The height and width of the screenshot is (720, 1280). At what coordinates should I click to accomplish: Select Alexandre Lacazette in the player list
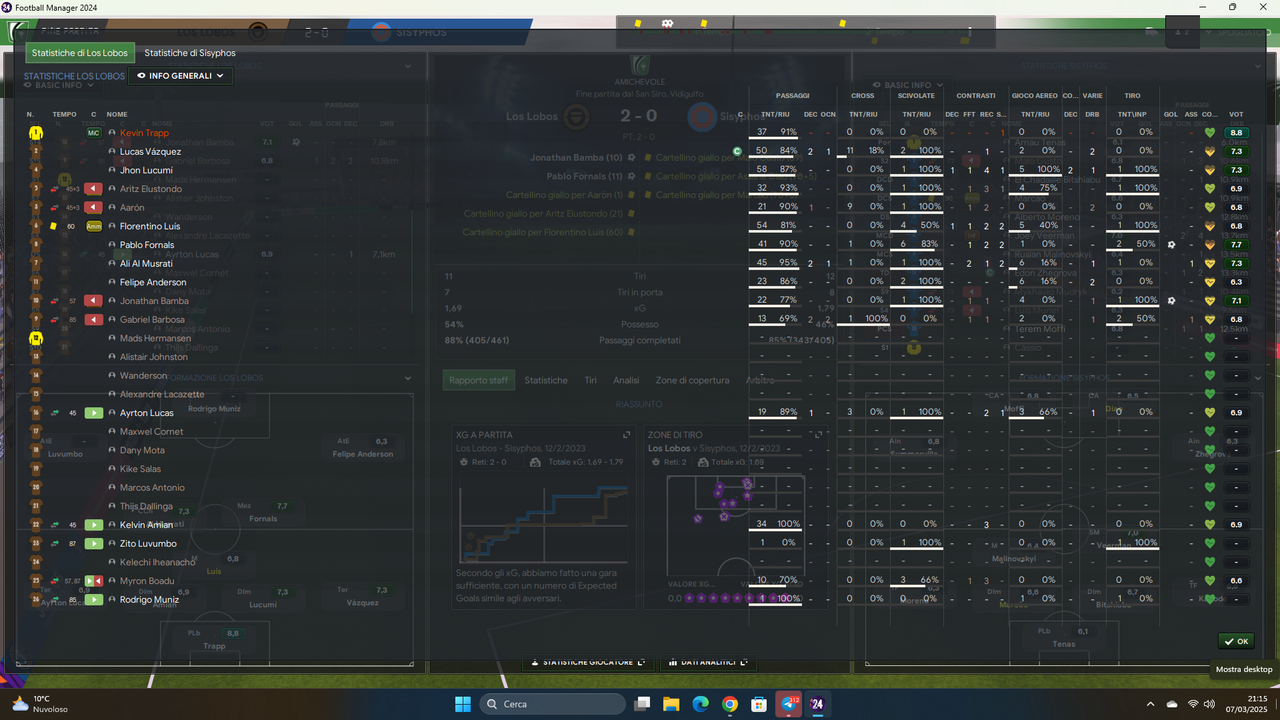pyautogui.click(x=162, y=395)
